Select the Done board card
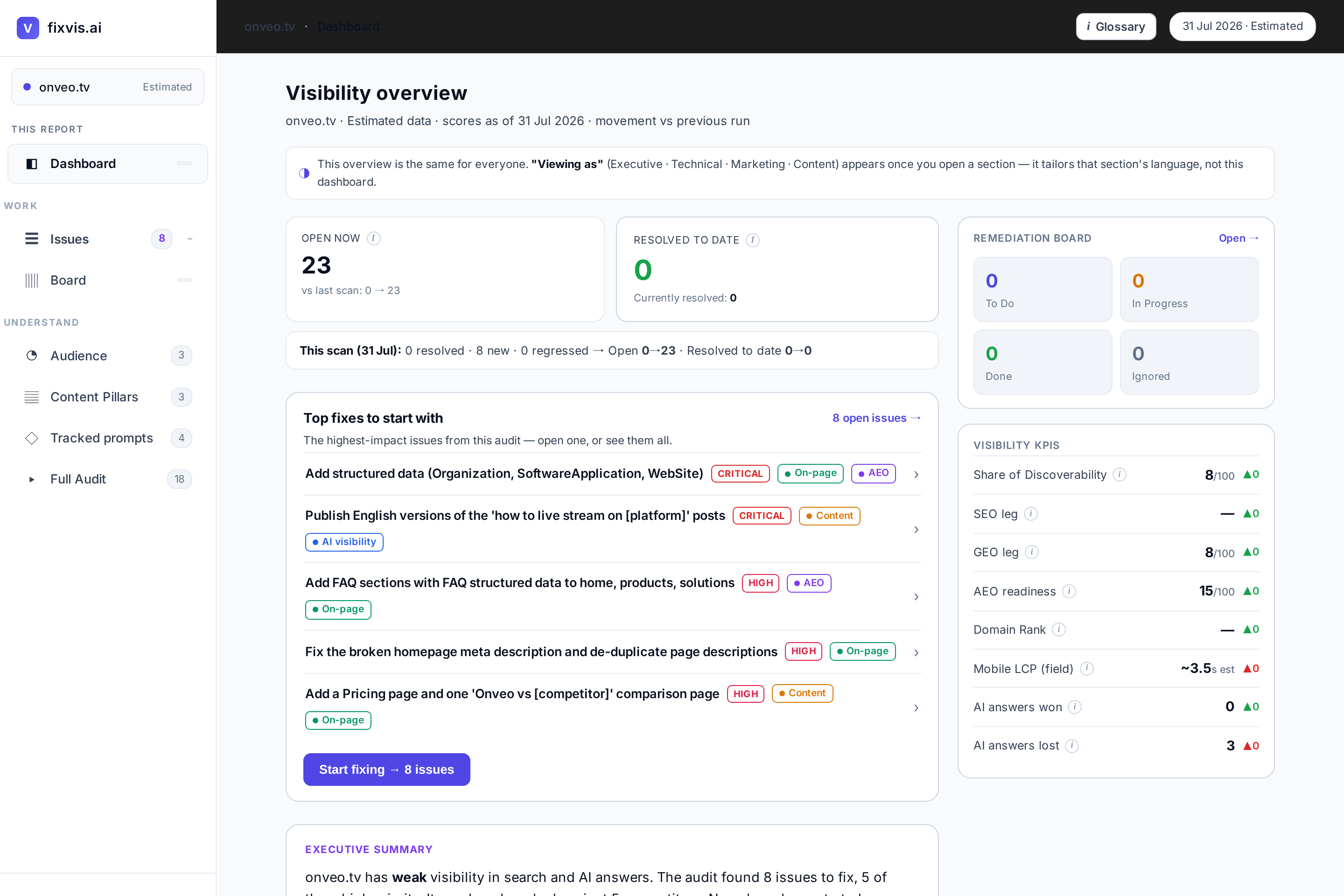1344x896 pixels. (1042, 362)
